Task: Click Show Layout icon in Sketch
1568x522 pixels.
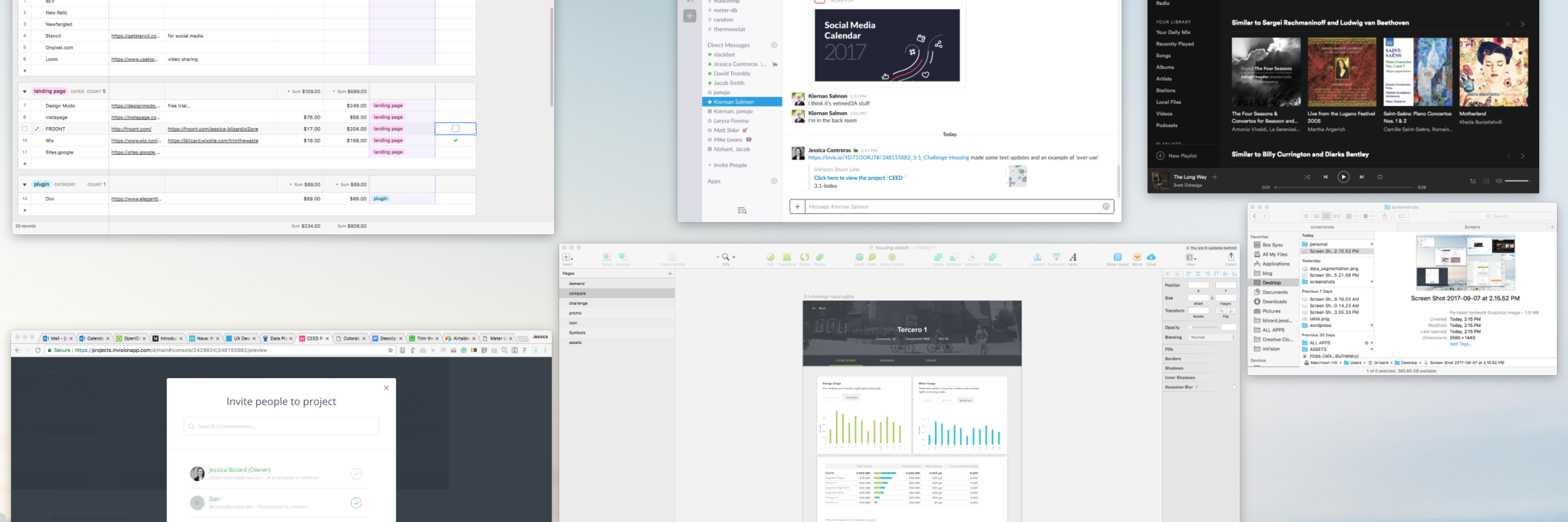Action: pyautogui.click(x=1117, y=257)
